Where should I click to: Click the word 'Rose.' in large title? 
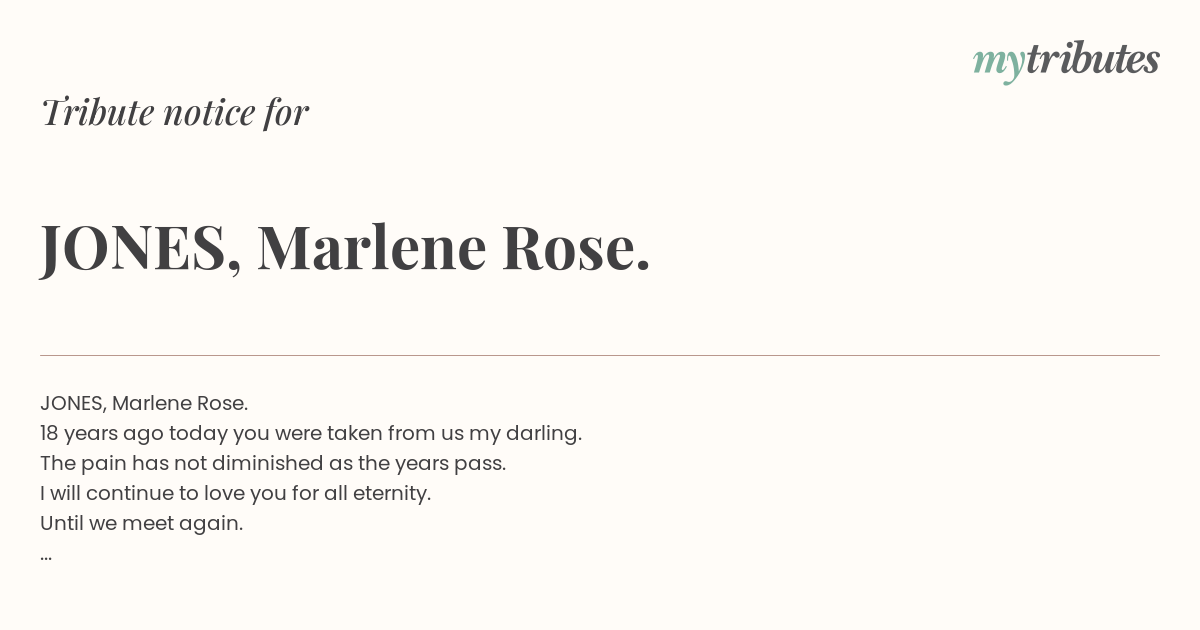[576, 247]
